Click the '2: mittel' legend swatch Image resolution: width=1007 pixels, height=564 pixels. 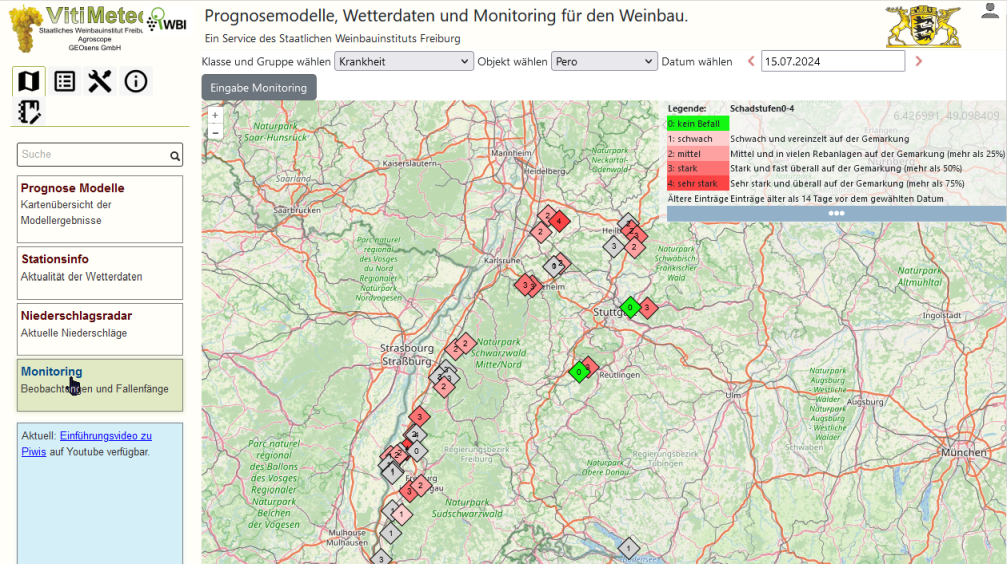[698, 154]
